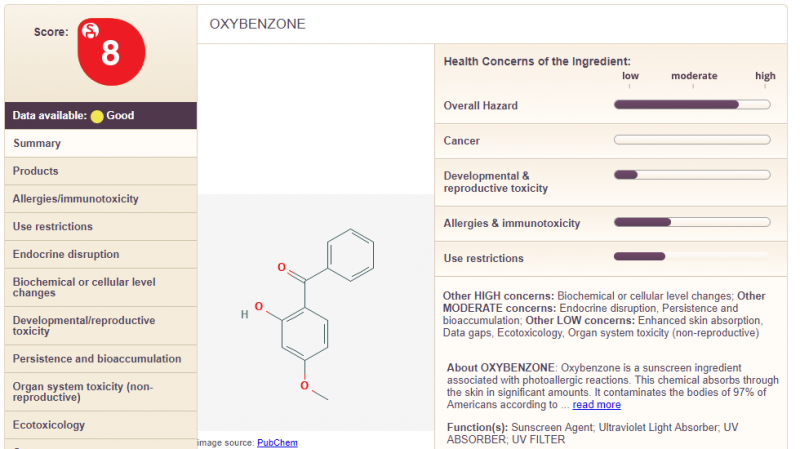Image resolution: width=800 pixels, height=449 pixels.
Task: Open Organ system toxicity (non-reproductive)
Action: click(x=83, y=391)
